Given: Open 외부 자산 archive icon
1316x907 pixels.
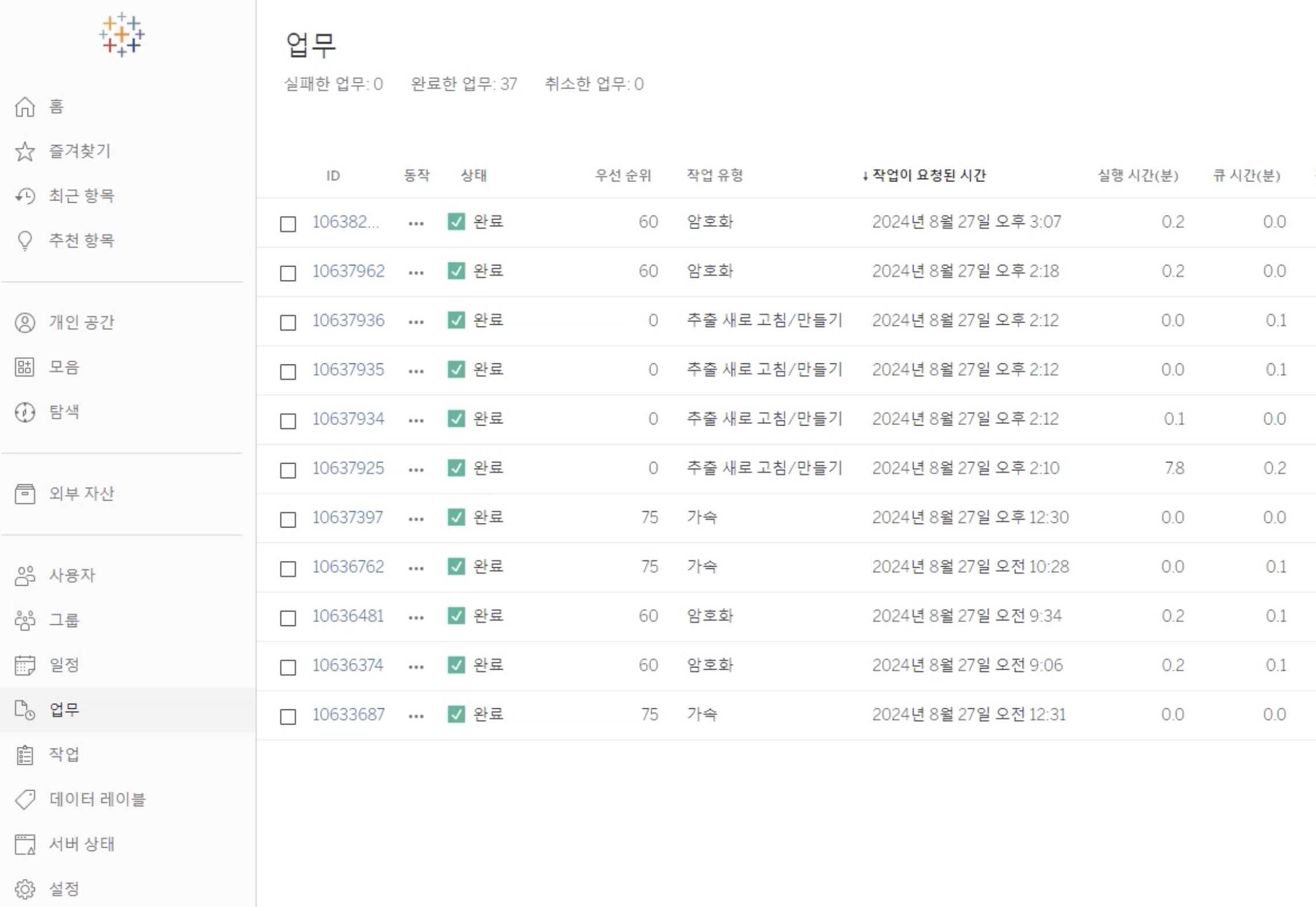Looking at the screenshot, I should click(x=25, y=494).
